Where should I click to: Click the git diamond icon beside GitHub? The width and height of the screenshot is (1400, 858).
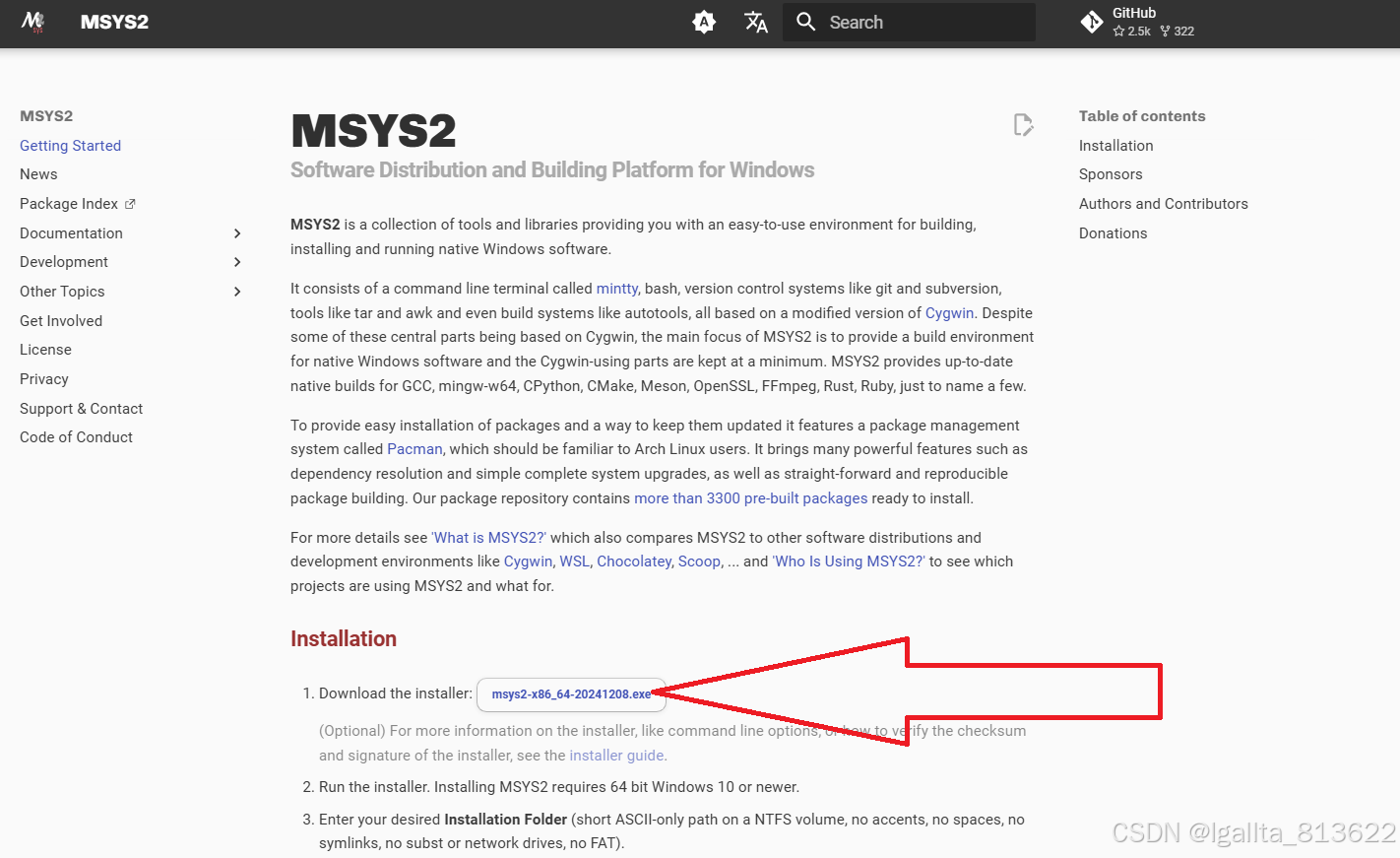[1091, 22]
